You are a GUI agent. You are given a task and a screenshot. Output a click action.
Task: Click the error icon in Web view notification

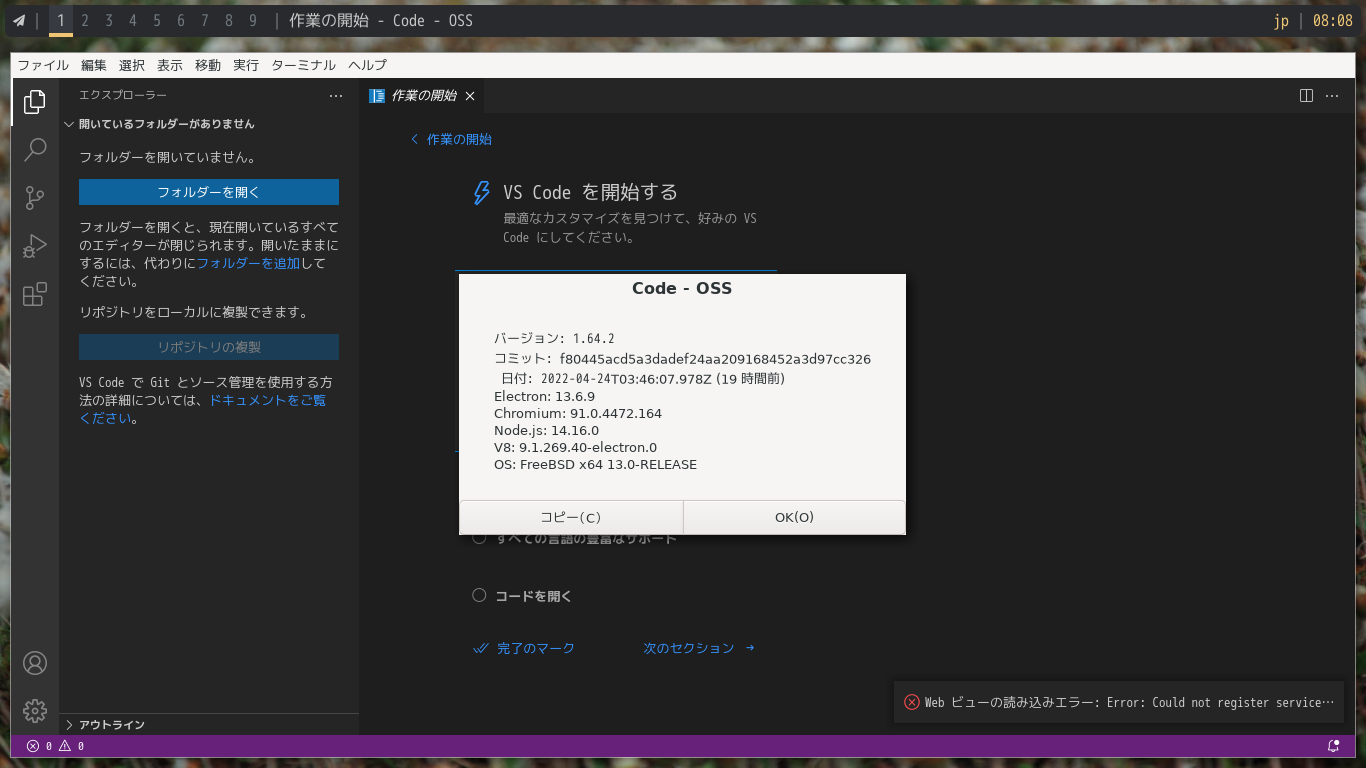coord(912,702)
